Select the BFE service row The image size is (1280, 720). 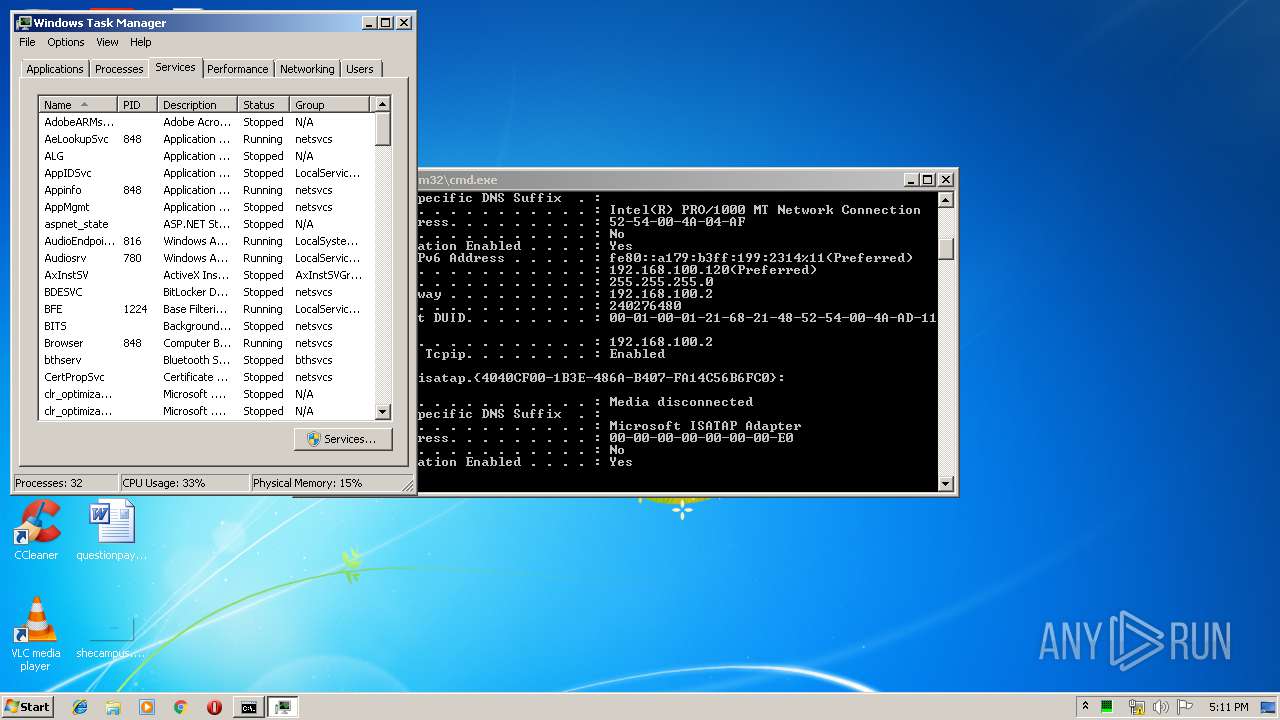tap(206, 309)
